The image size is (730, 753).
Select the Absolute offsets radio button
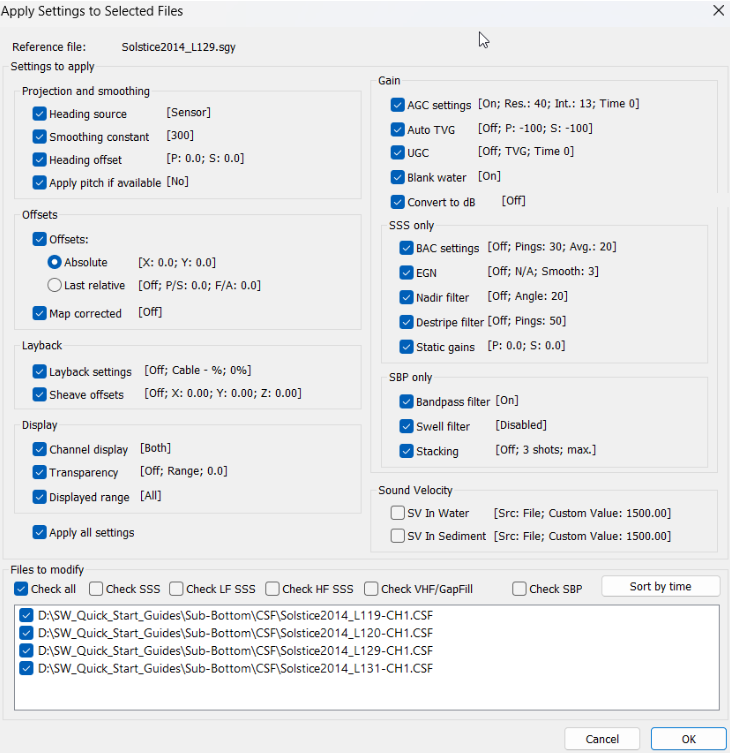coord(54,262)
